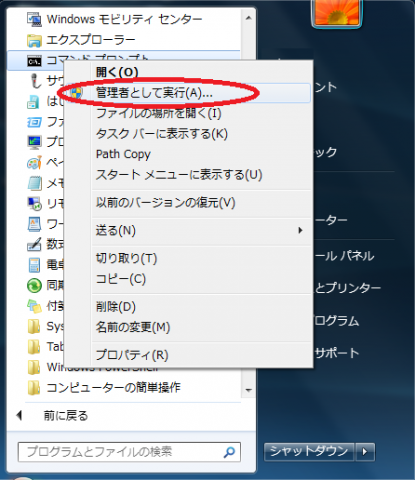Click サポート link in right pane

pyautogui.click(x=337, y=353)
